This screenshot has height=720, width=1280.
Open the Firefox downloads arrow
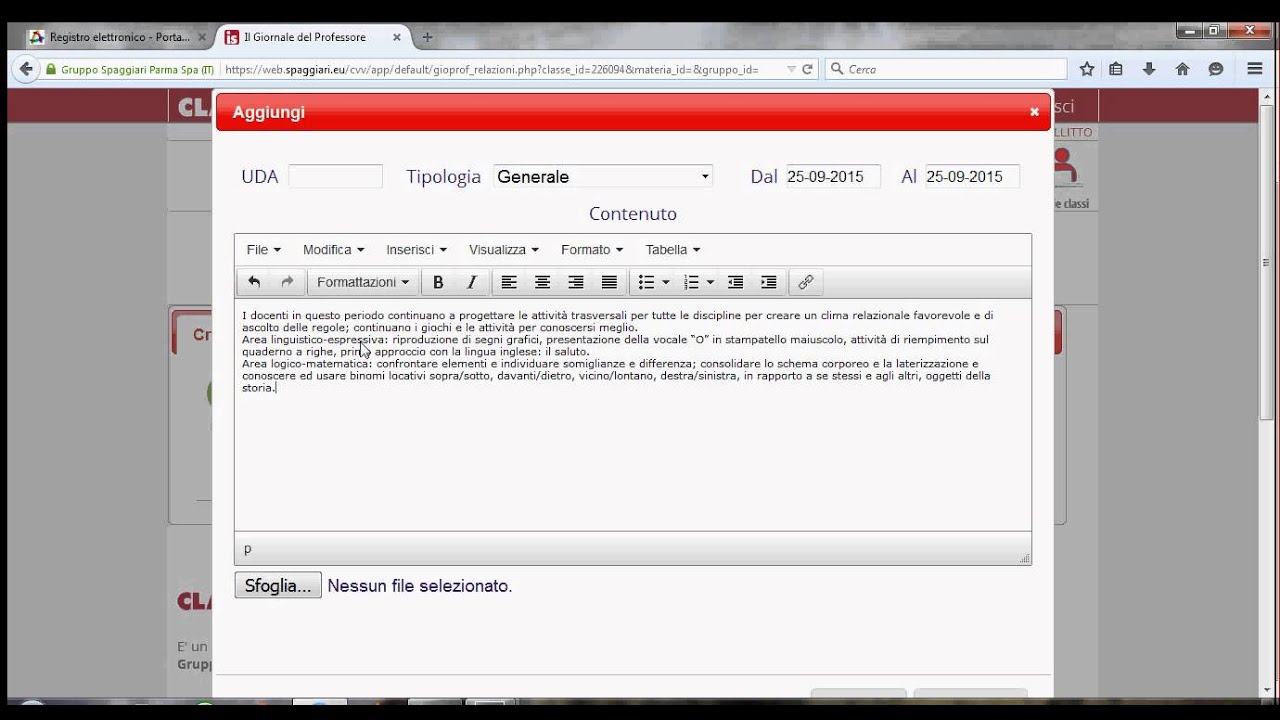point(1149,69)
